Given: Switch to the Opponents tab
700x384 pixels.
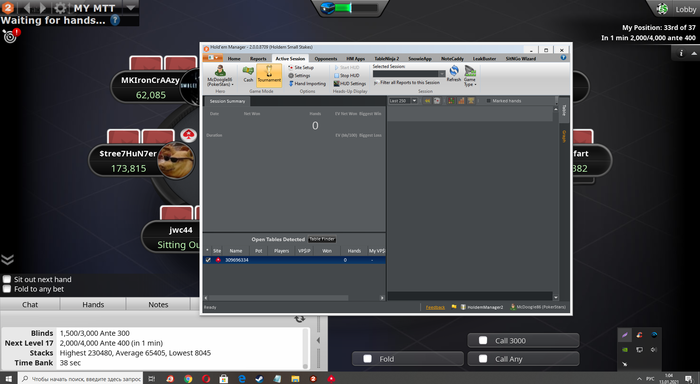Looking at the screenshot, I should click(325, 58).
